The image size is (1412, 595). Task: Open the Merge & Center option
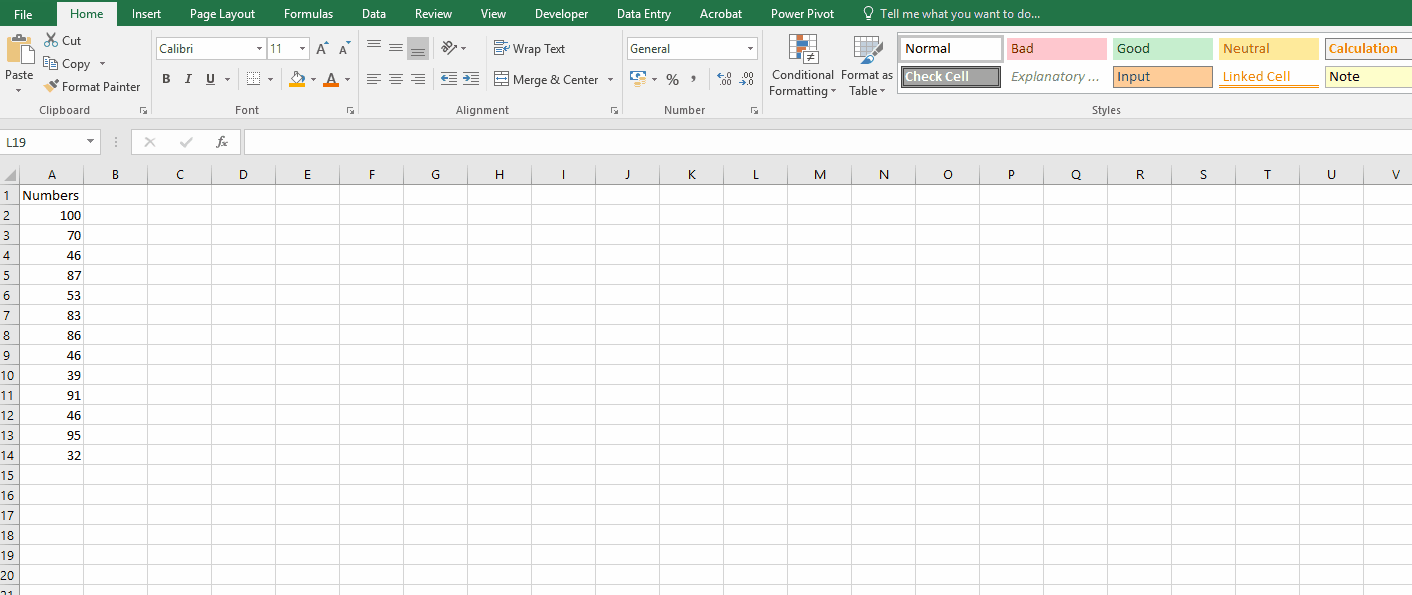[x=547, y=79]
